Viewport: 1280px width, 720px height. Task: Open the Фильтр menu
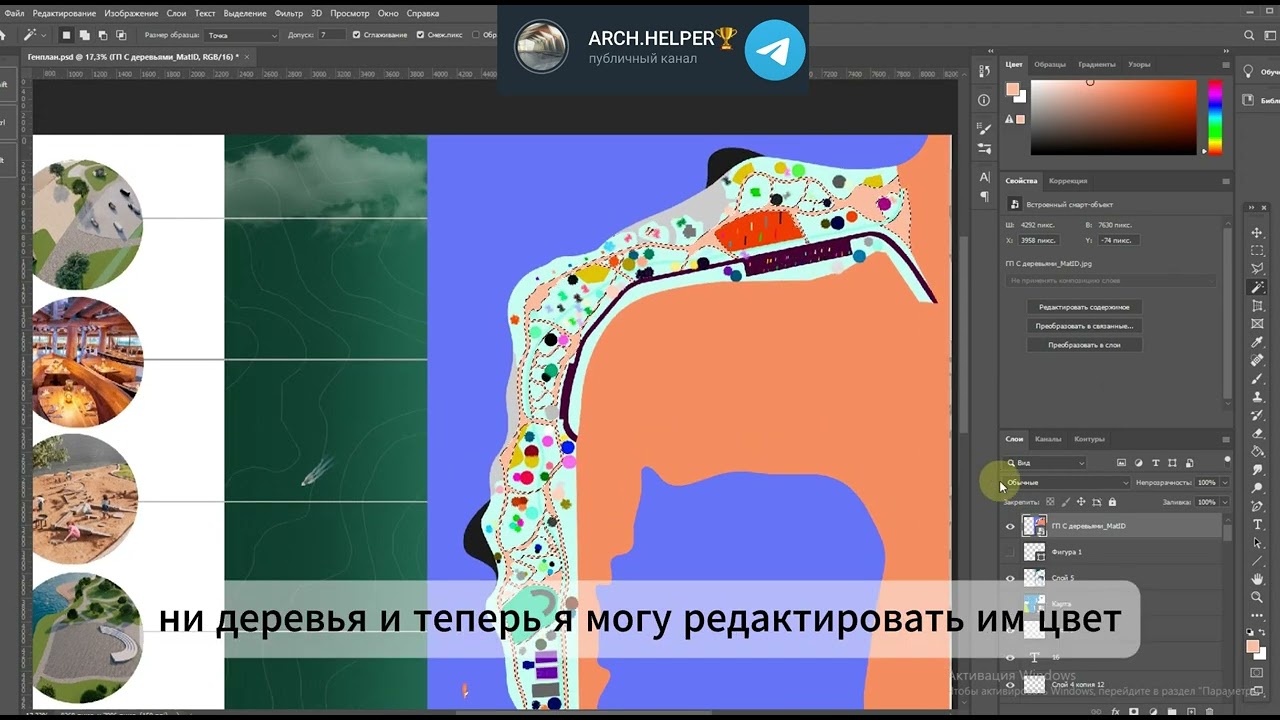coord(288,13)
